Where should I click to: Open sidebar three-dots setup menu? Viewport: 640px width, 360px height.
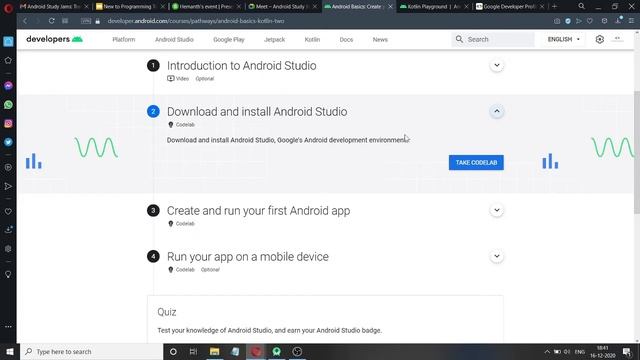[x=8, y=327]
